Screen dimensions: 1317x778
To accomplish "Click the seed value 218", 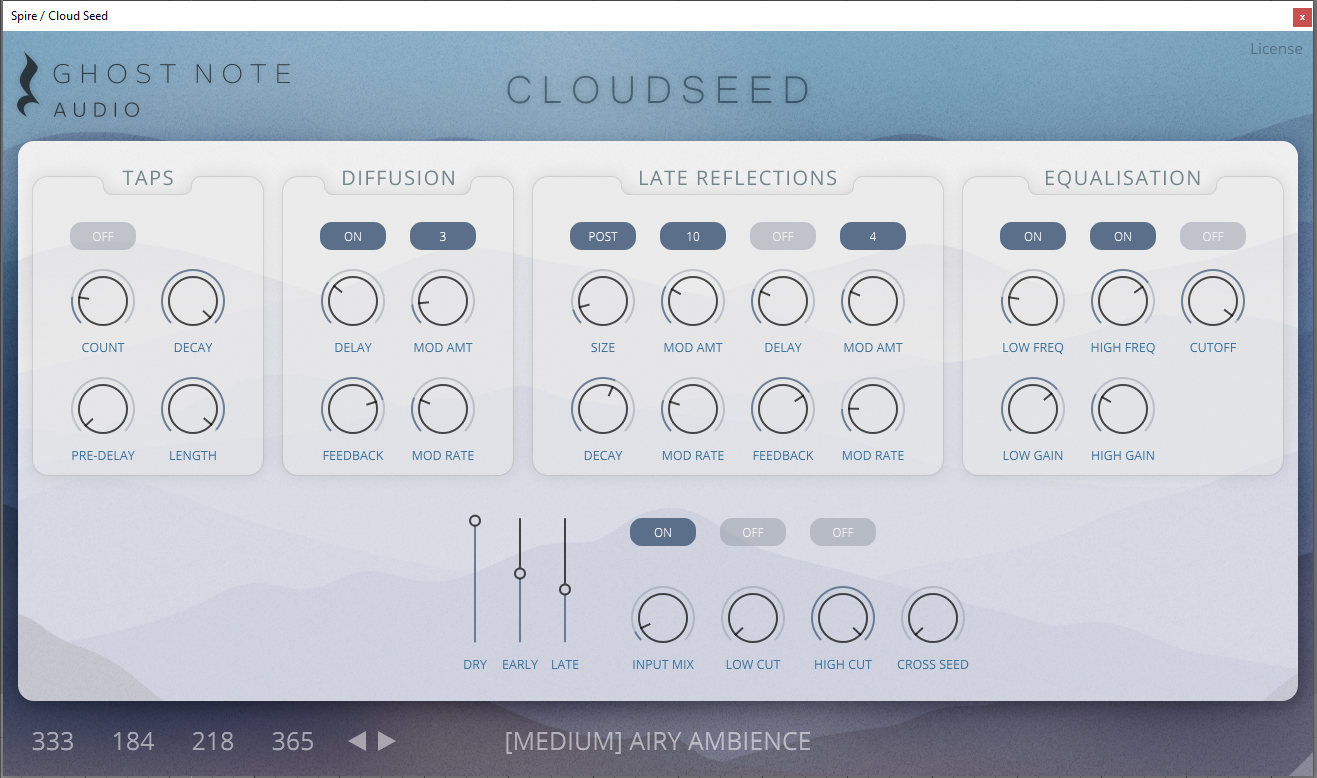I will click(x=213, y=742).
